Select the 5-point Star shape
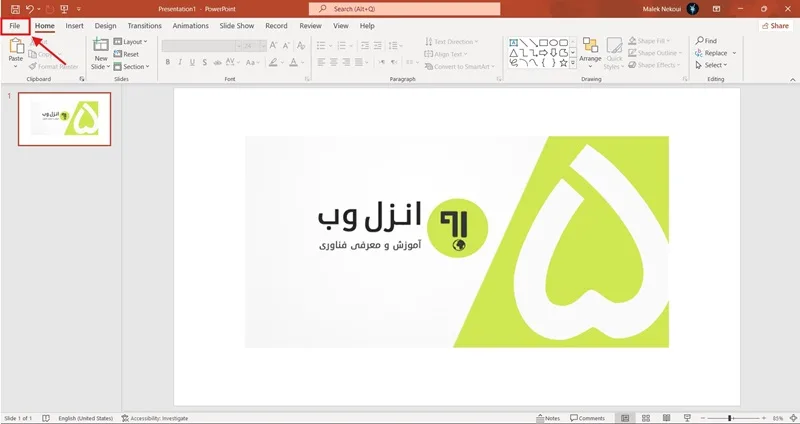 [563, 63]
